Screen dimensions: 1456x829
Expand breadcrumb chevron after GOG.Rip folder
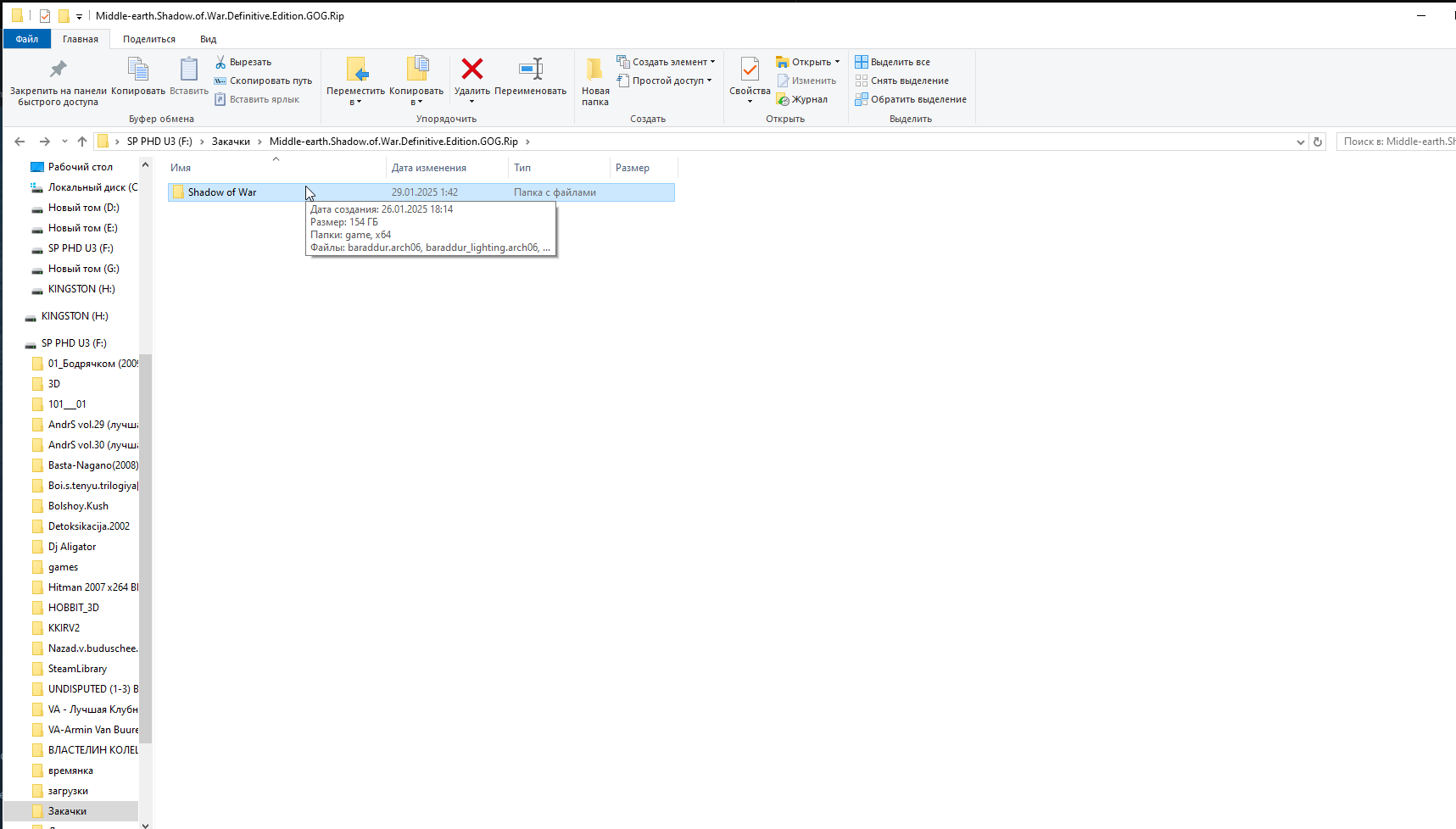coord(527,142)
